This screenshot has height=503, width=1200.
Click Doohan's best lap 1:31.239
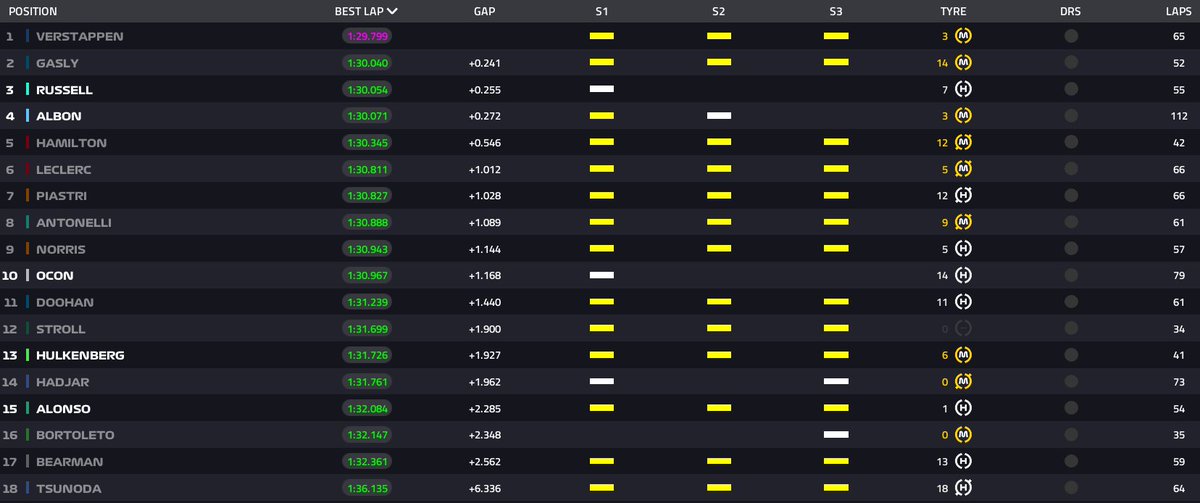tap(367, 302)
